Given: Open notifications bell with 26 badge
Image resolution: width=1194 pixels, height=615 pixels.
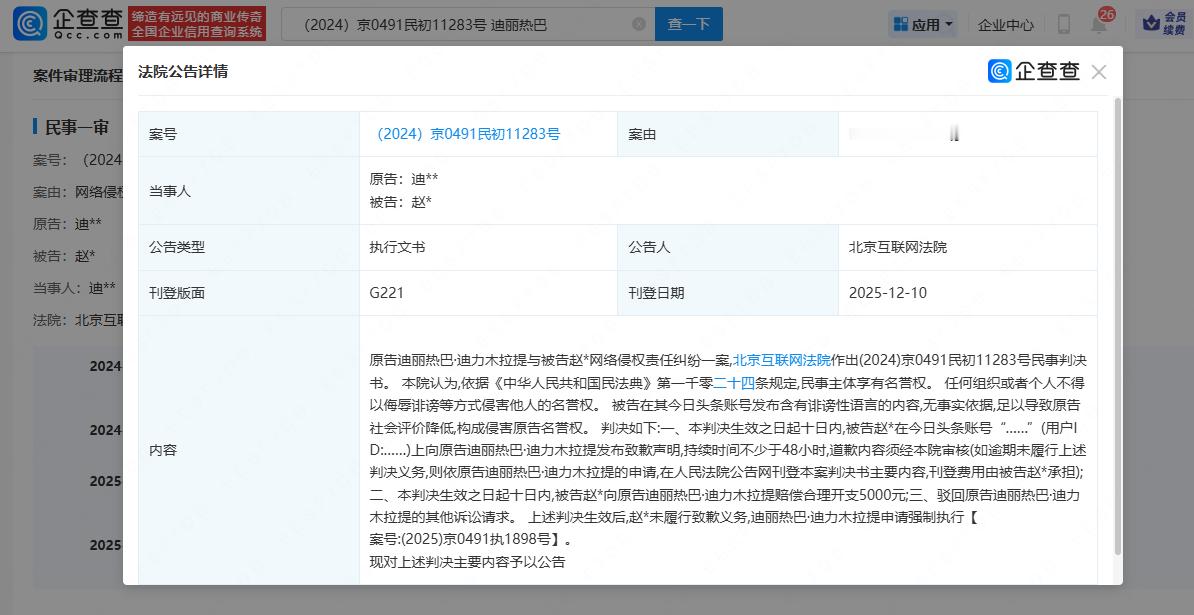Looking at the screenshot, I should coord(1099,24).
